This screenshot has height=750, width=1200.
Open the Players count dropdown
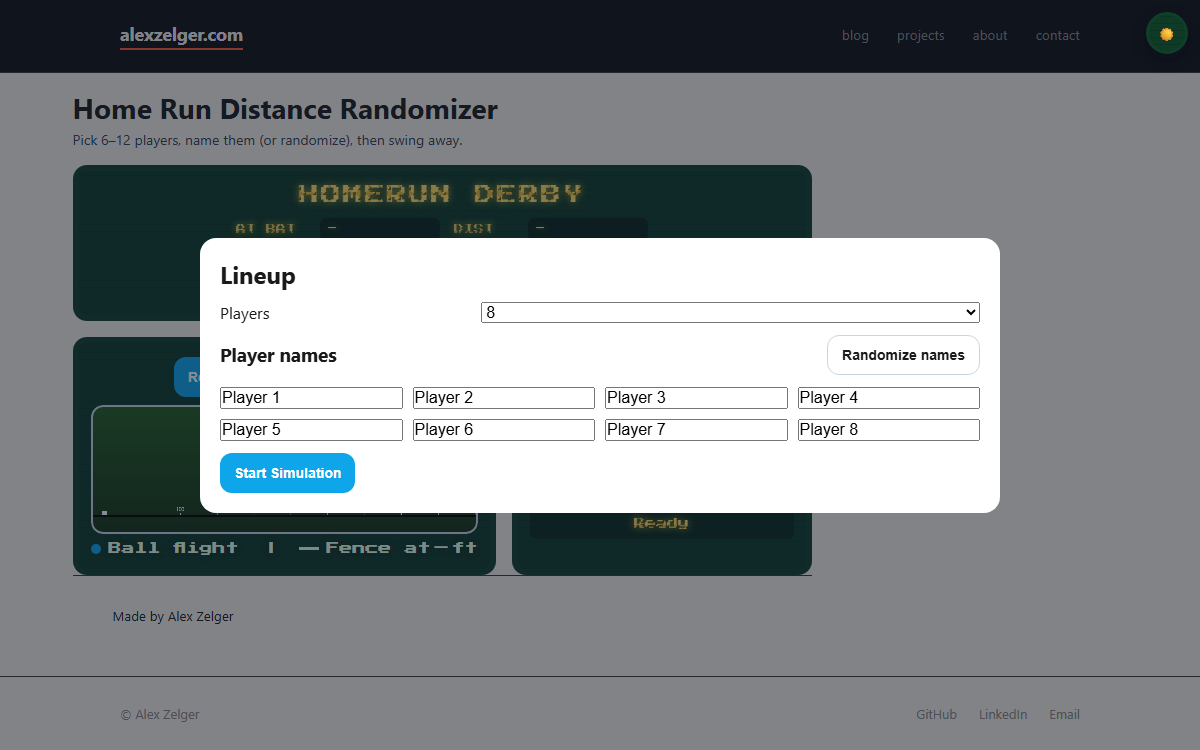[x=730, y=313]
